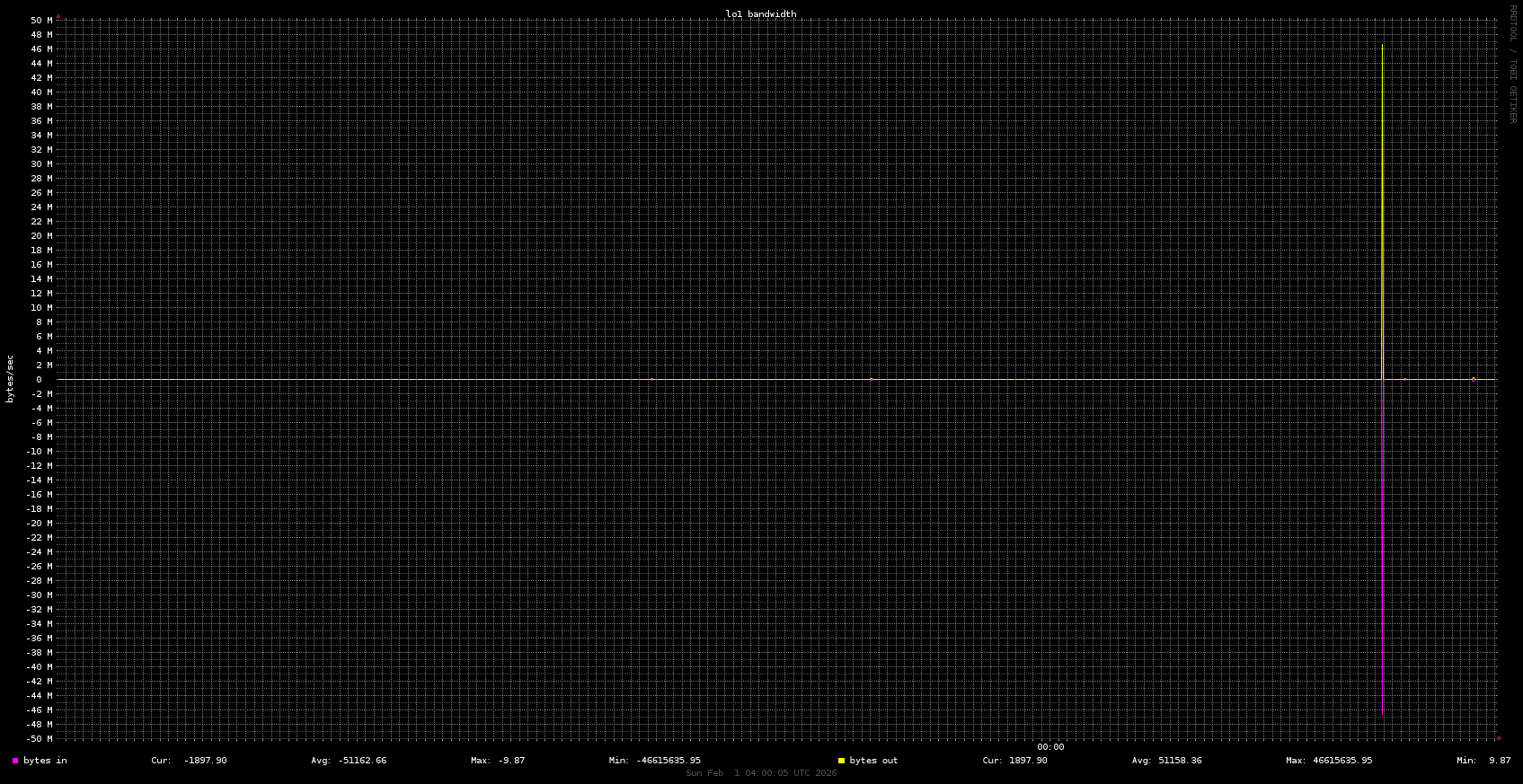The height and width of the screenshot is (784, 1523).
Task: Click the Sun Feb 1 timestamp footer
Action: (x=760, y=773)
